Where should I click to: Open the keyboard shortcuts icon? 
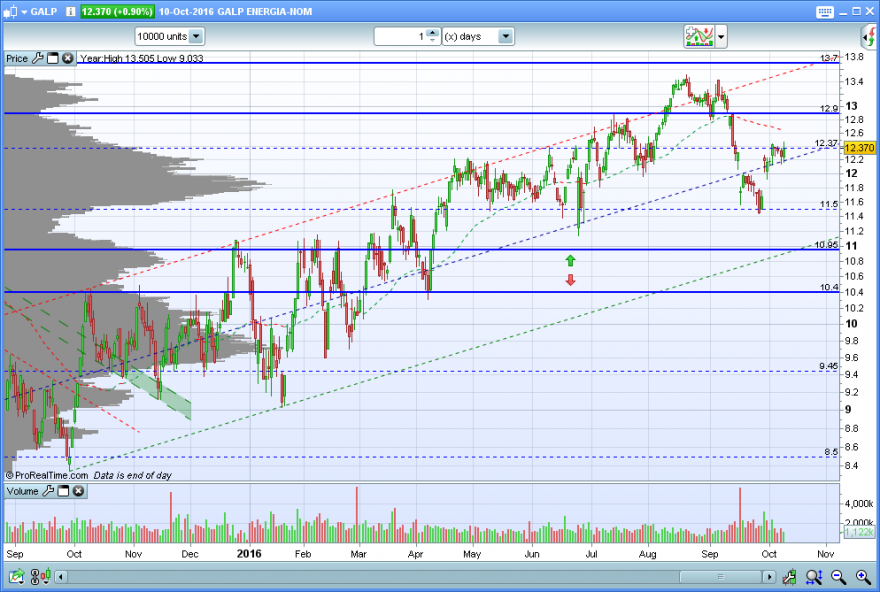(x=824, y=12)
